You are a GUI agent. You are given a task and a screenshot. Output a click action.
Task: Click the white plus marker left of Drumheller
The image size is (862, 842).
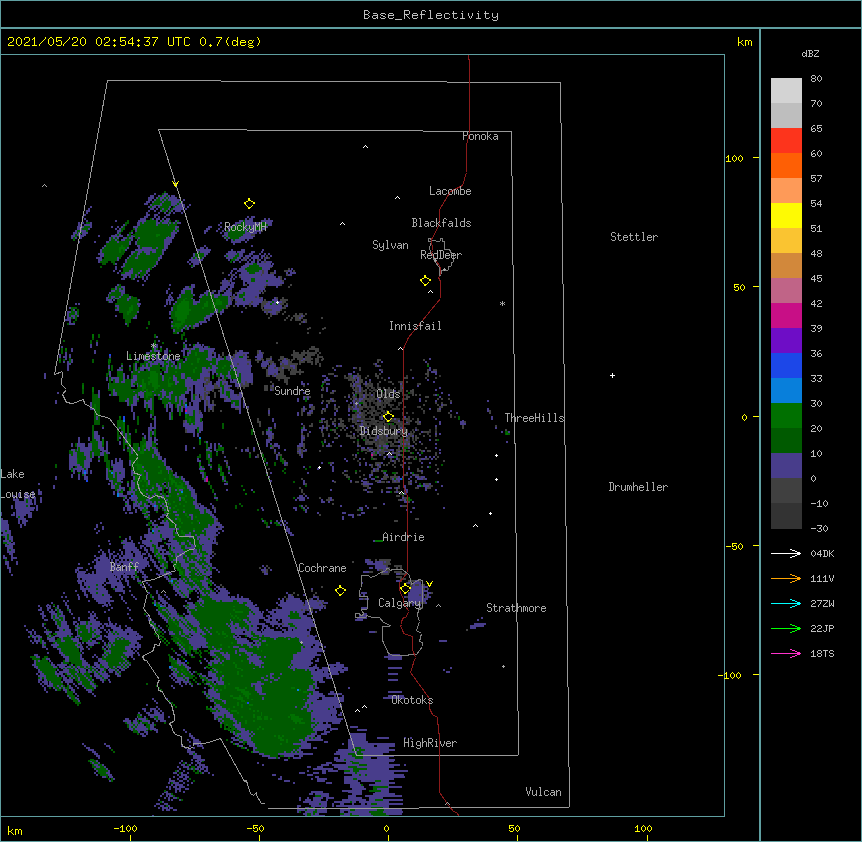point(612,375)
